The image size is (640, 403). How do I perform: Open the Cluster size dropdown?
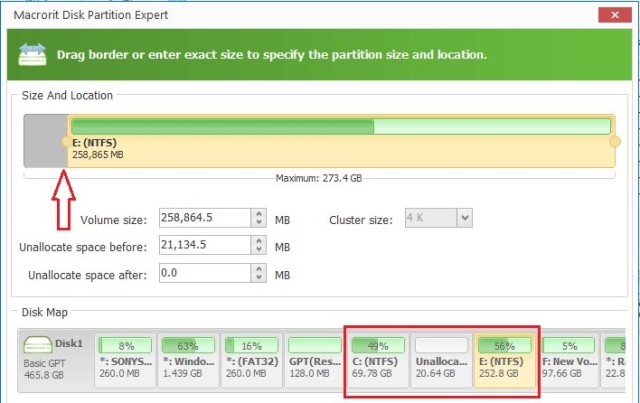pos(464,218)
